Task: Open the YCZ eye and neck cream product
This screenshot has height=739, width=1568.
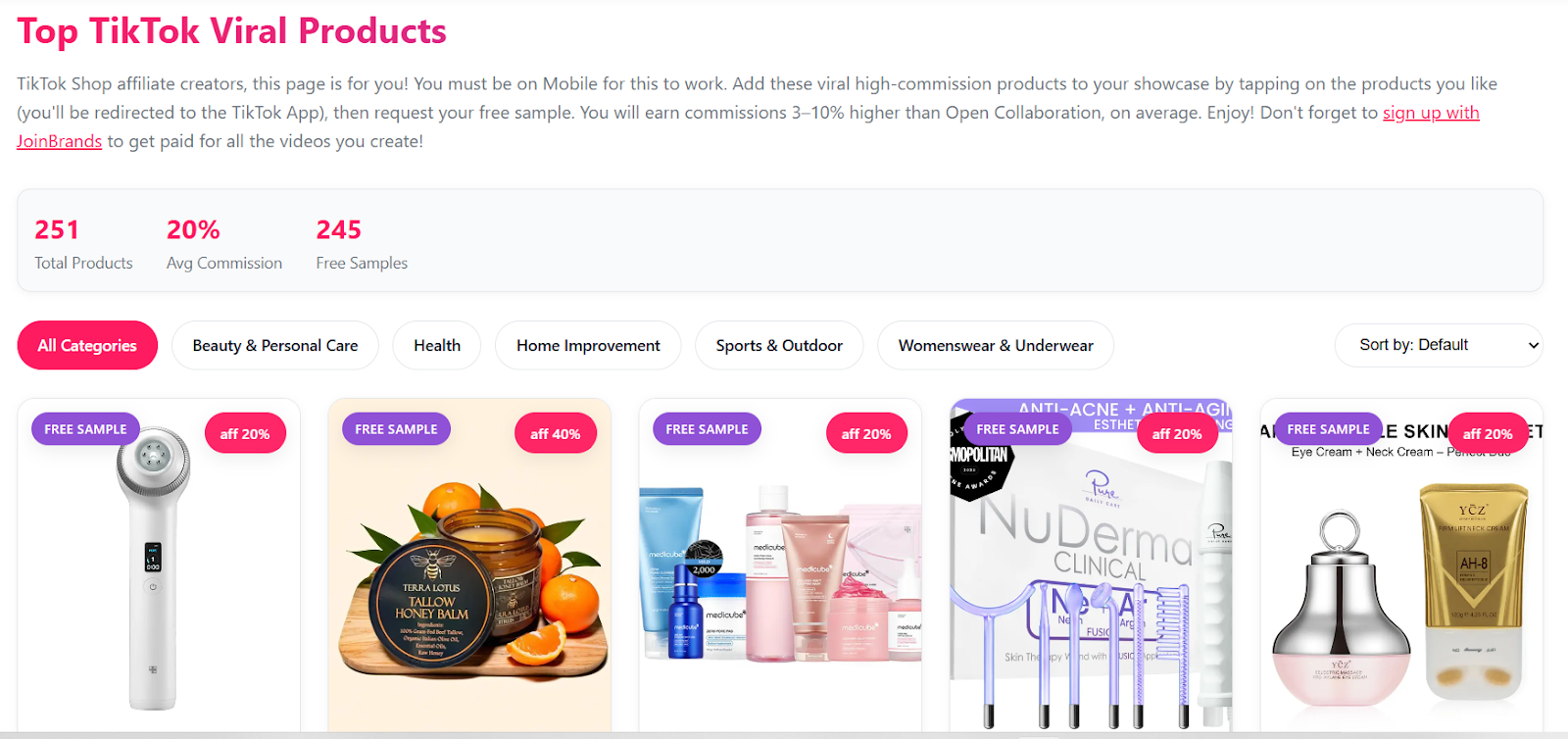Action: point(1401,568)
